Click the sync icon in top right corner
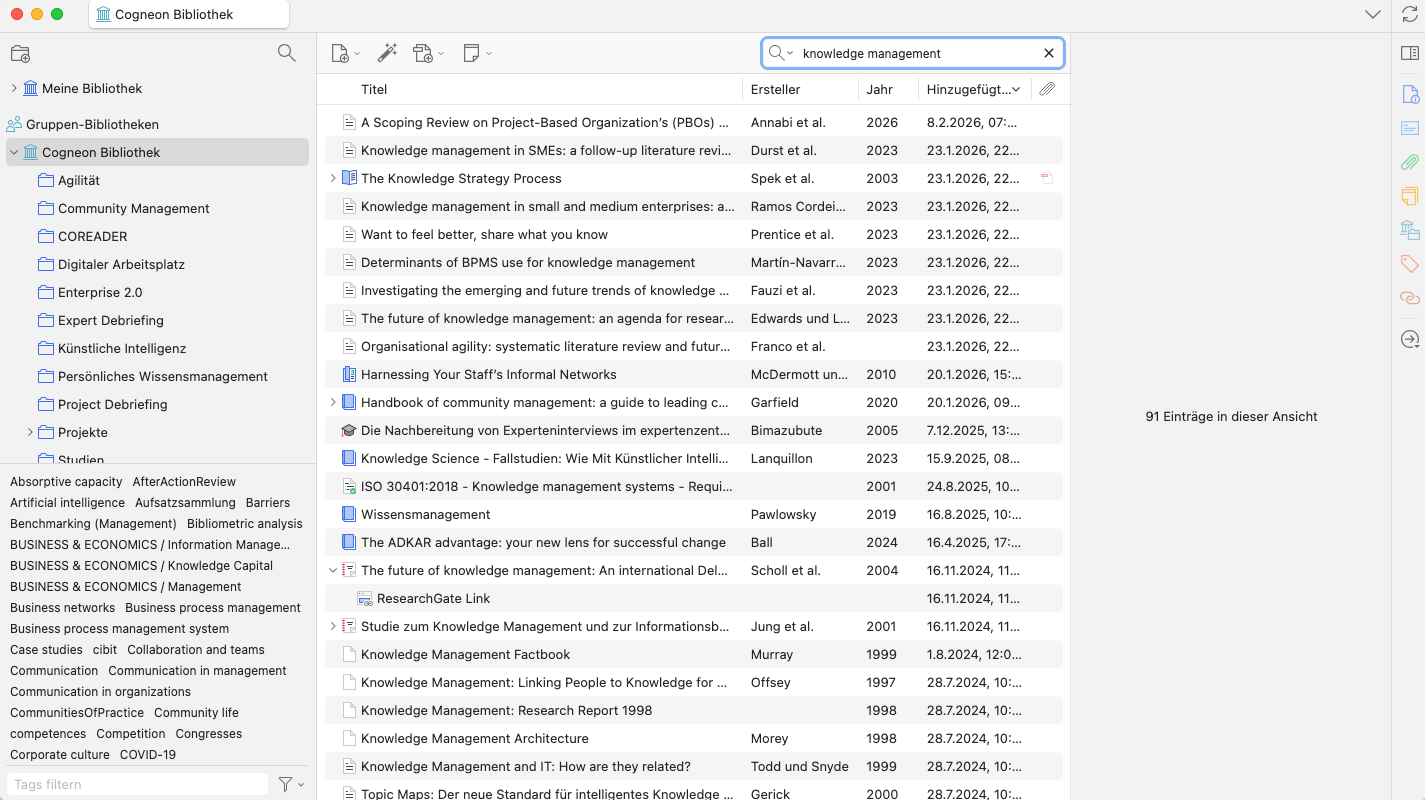 [1409, 14]
